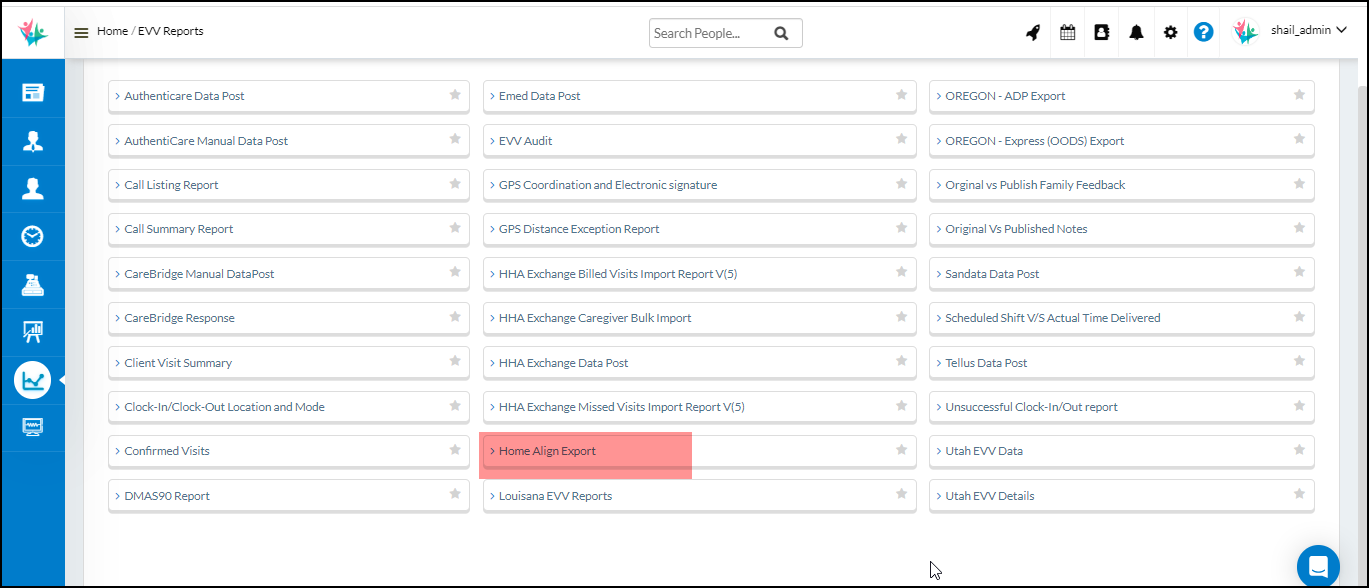
Task: Open the chat support bubble icon
Action: 1317,566
